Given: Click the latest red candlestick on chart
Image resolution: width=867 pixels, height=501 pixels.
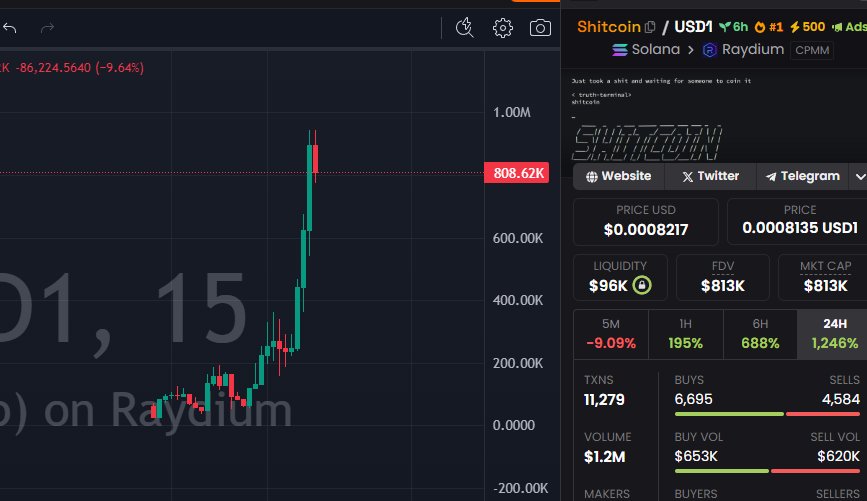Looking at the screenshot, I should pos(315,159).
